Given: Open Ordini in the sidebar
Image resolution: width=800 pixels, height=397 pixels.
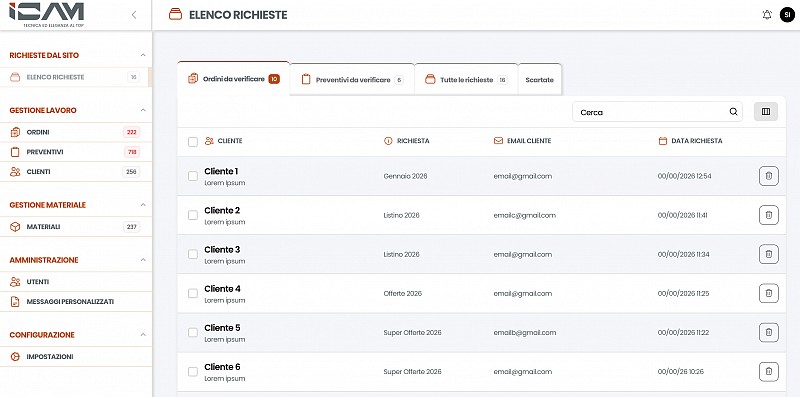Looking at the screenshot, I should click(76, 132).
